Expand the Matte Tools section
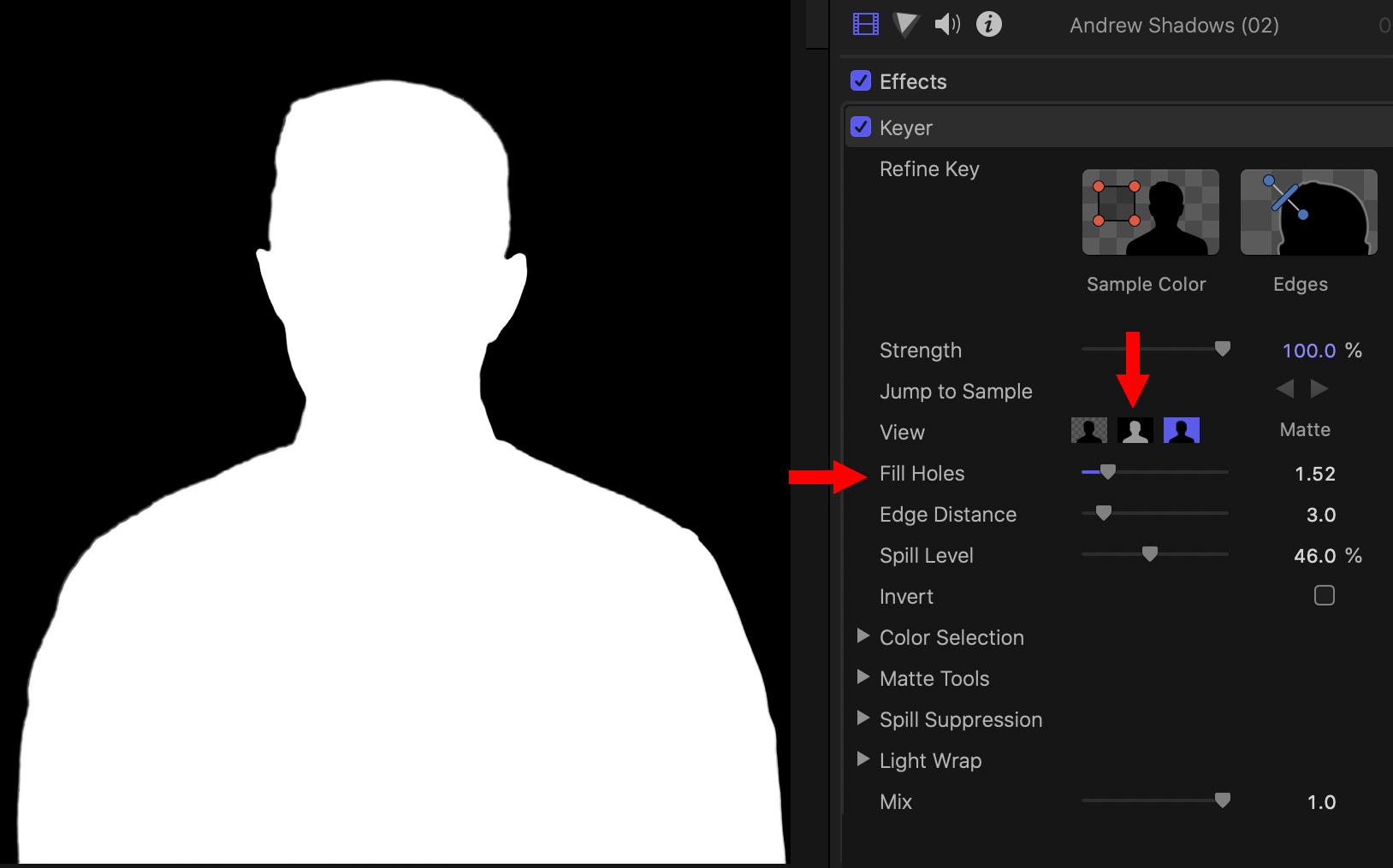Image resolution: width=1393 pixels, height=868 pixels. 863,677
